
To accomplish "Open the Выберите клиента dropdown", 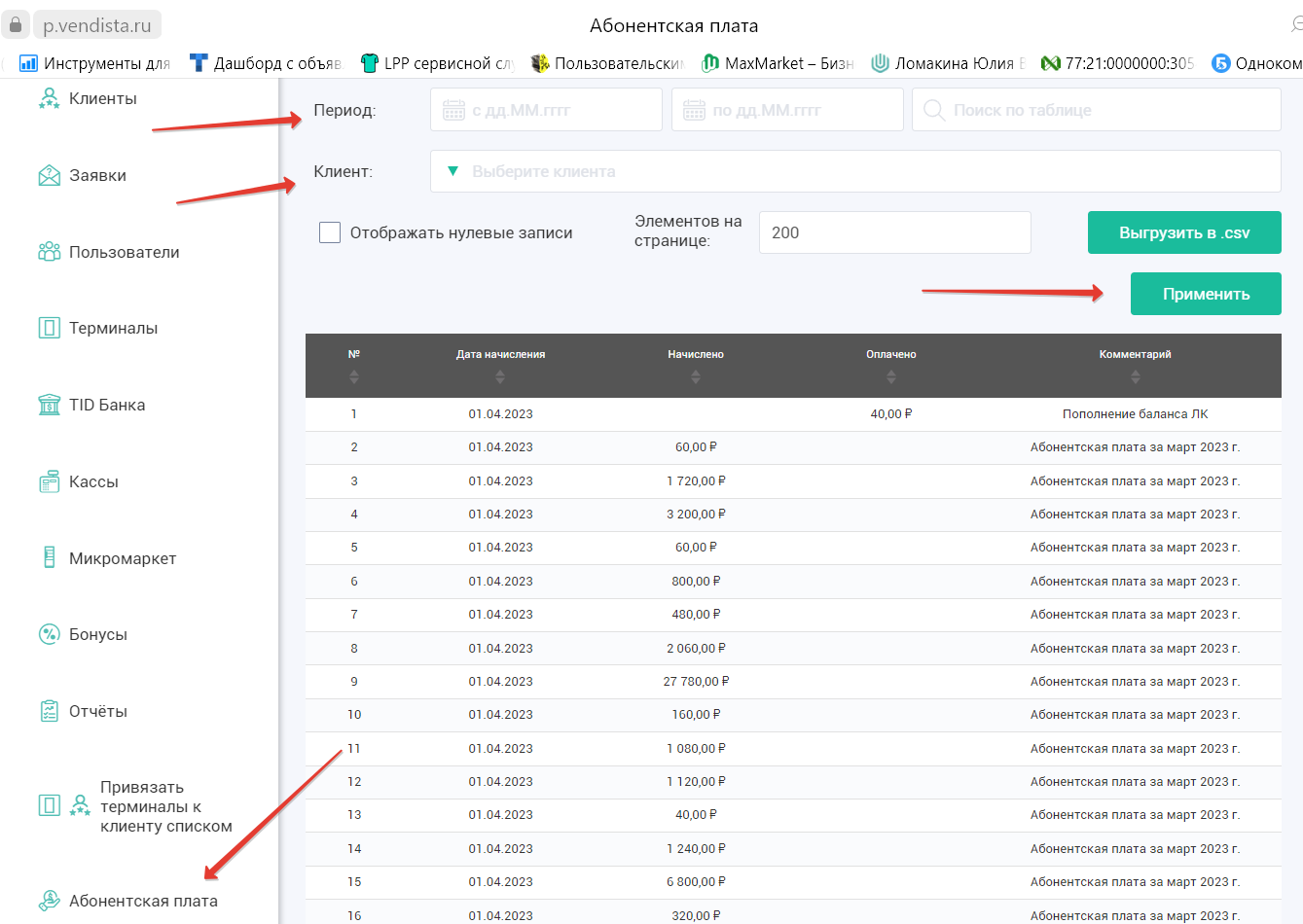I will coord(855,171).
